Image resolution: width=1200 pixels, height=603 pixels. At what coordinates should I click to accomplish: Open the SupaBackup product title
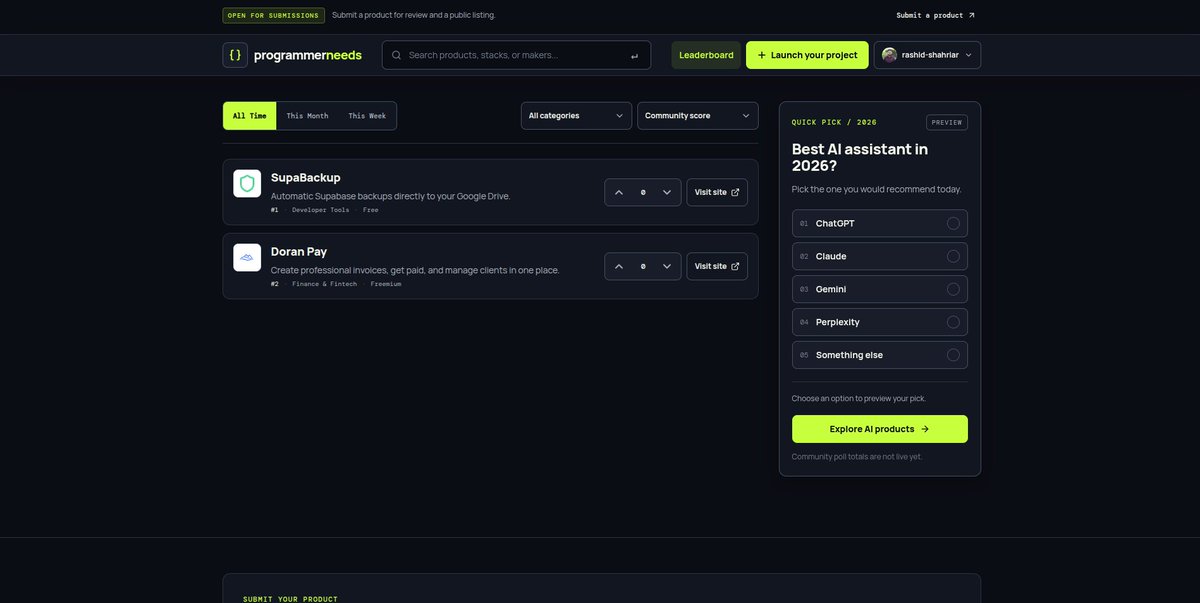tap(306, 177)
